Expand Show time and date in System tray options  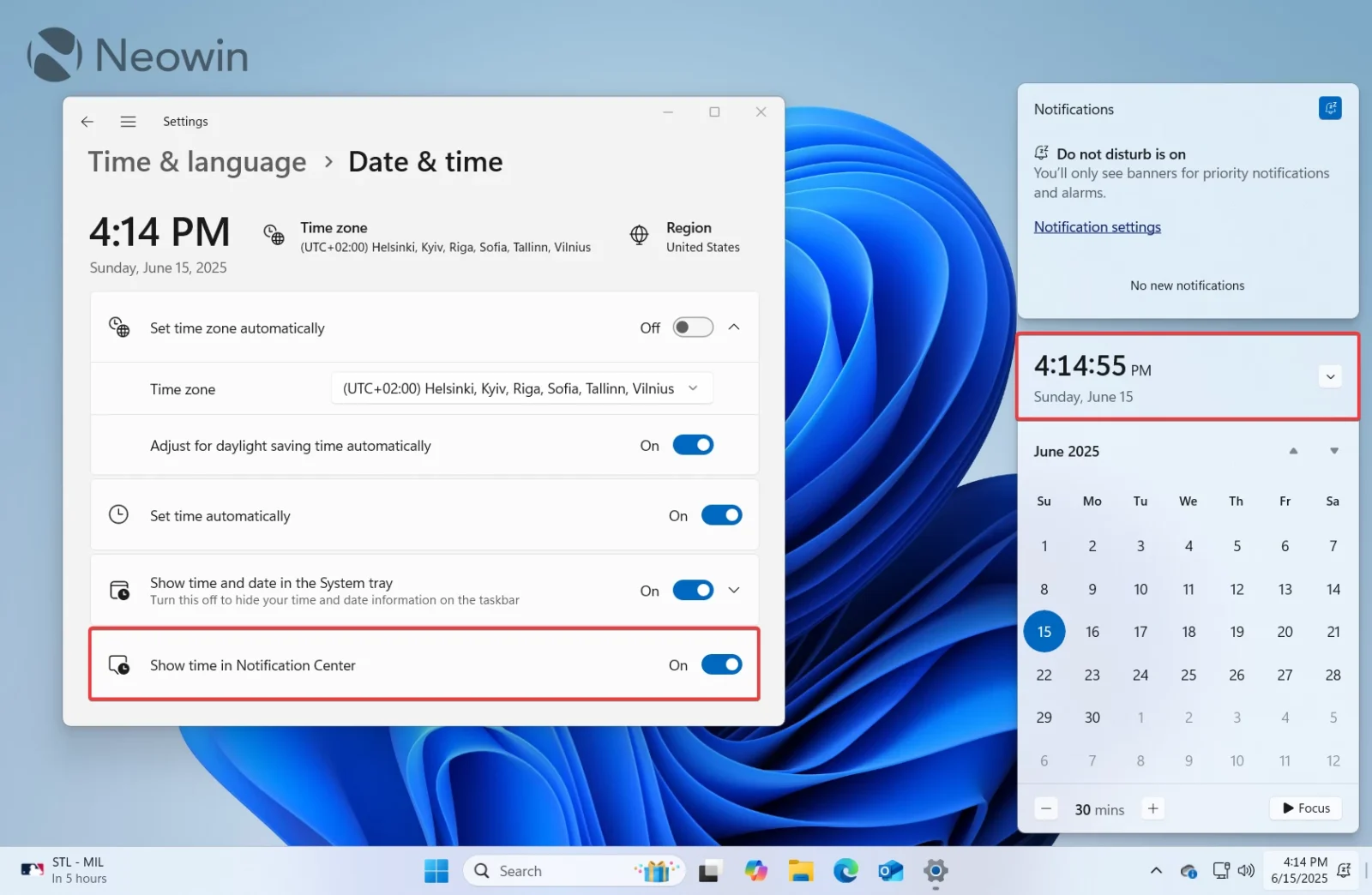point(734,590)
